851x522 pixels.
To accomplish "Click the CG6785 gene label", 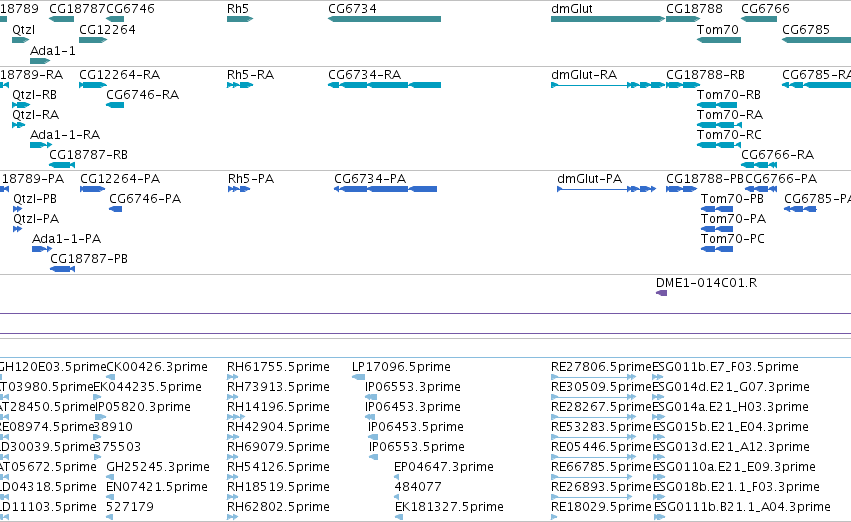I will pyautogui.click(x=806, y=30).
